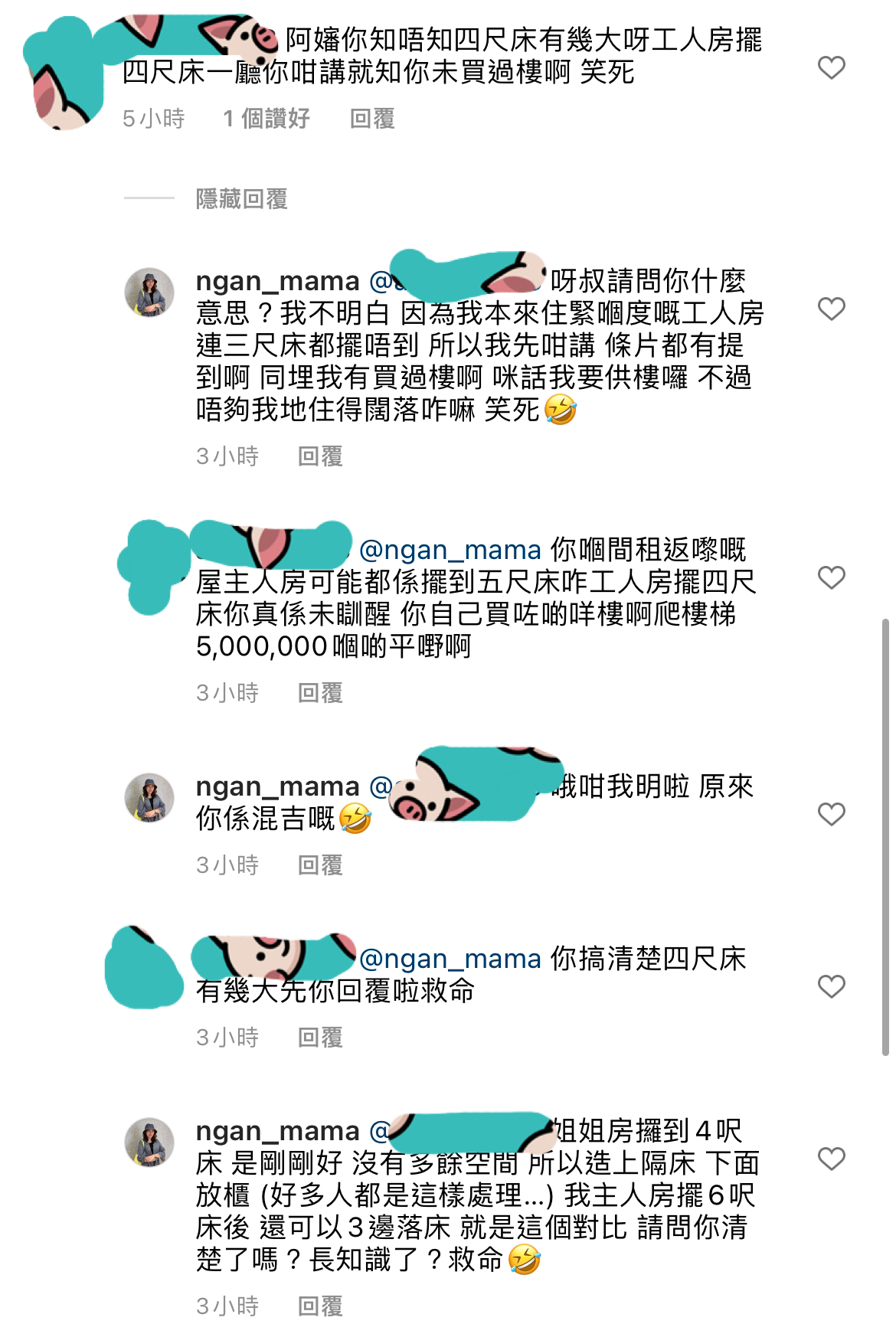Open the @ngan_mama mention in the 5,000,000 reply
The image size is (896, 1324).
(450, 551)
